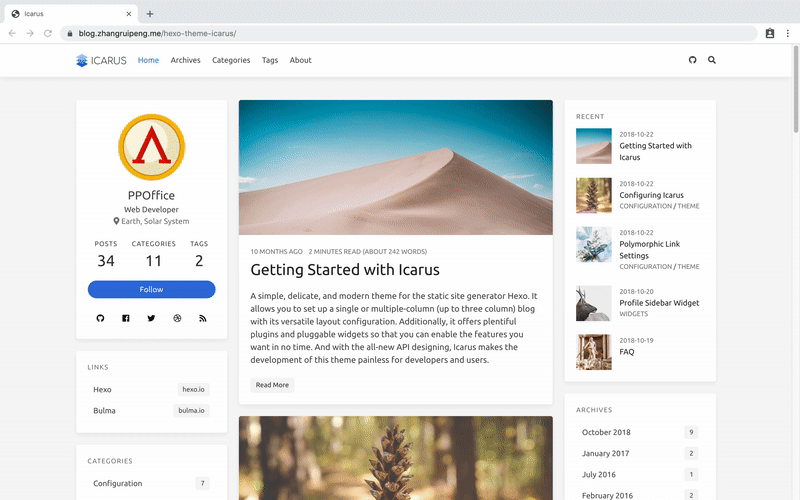Open the About nav item
Viewport: 800px width, 500px height.
coord(301,60)
